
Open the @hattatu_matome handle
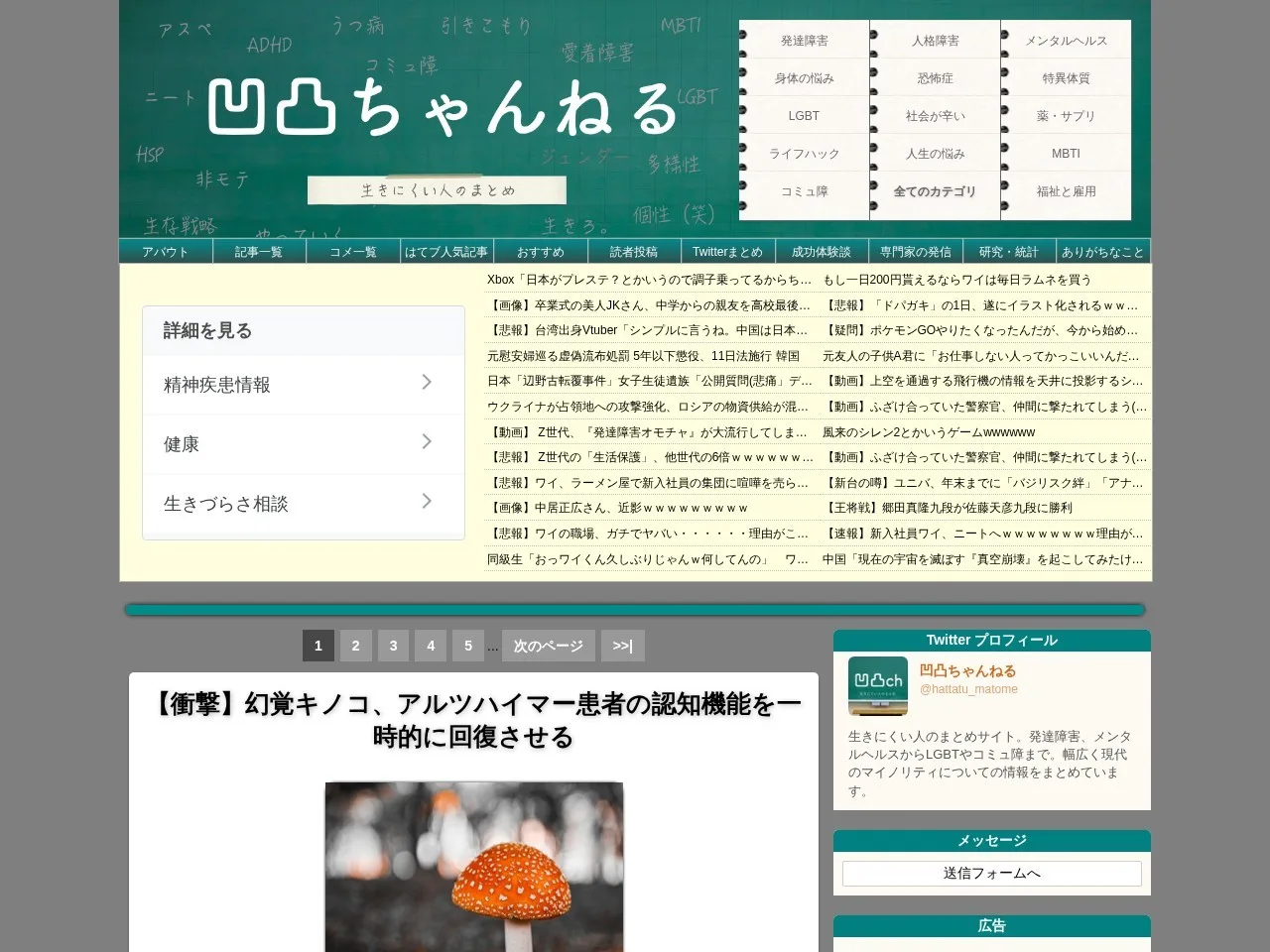968,689
